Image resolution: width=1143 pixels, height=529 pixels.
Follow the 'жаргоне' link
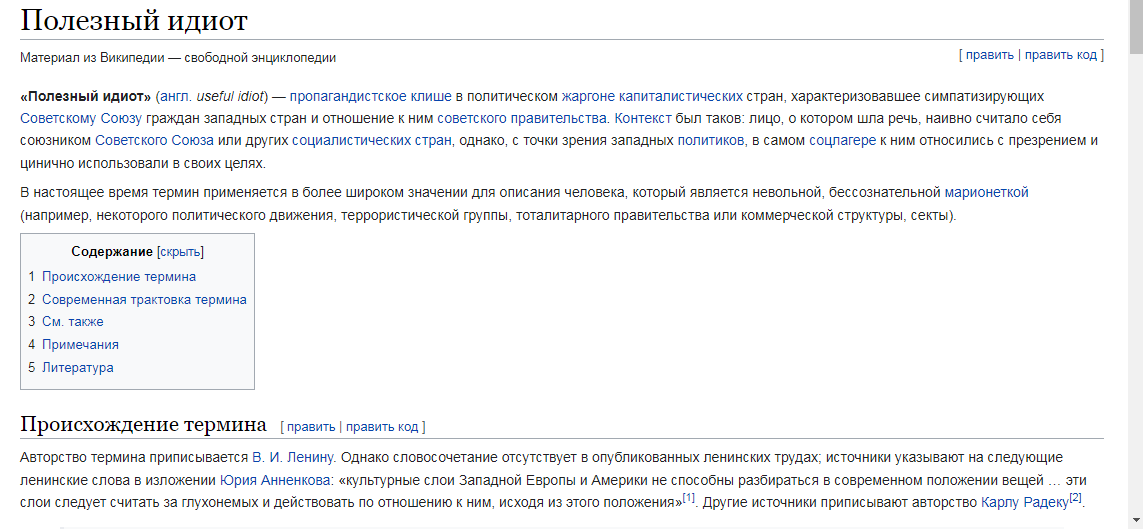[588, 96]
